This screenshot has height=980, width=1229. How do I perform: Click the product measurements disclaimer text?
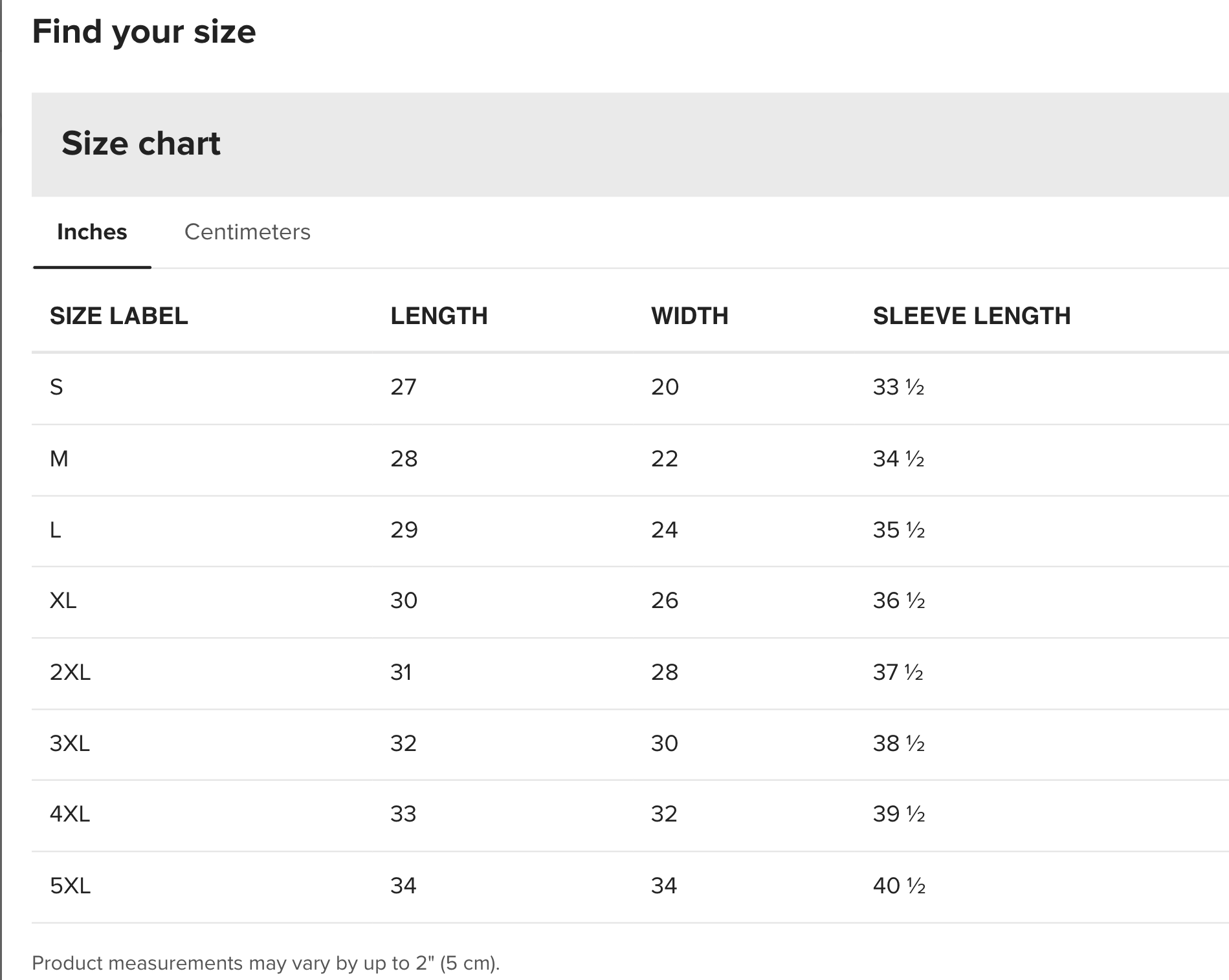click(x=265, y=963)
